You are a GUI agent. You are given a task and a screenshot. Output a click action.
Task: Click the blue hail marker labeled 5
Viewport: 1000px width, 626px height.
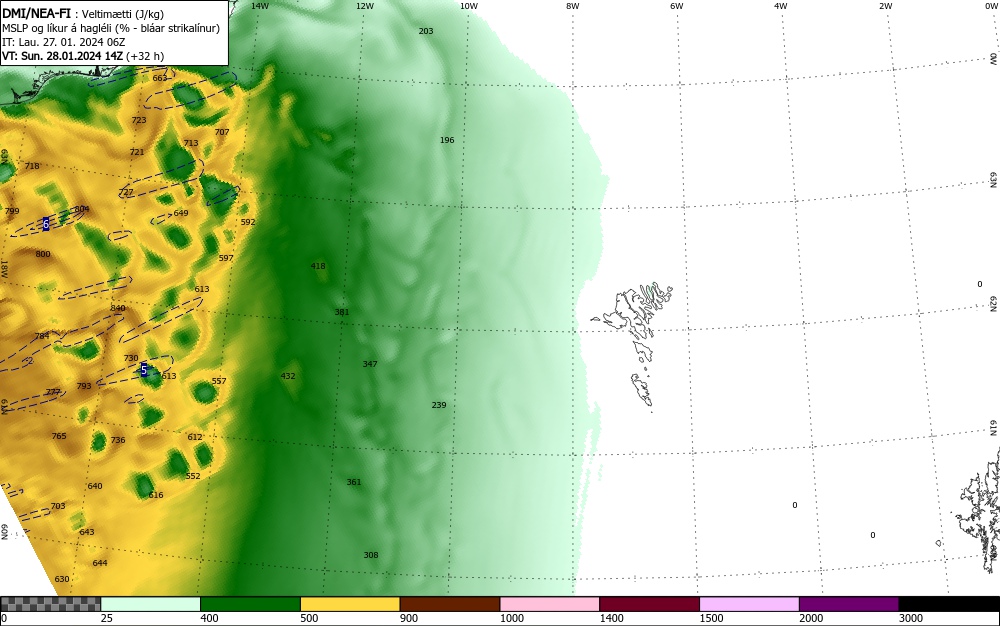[144, 370]
